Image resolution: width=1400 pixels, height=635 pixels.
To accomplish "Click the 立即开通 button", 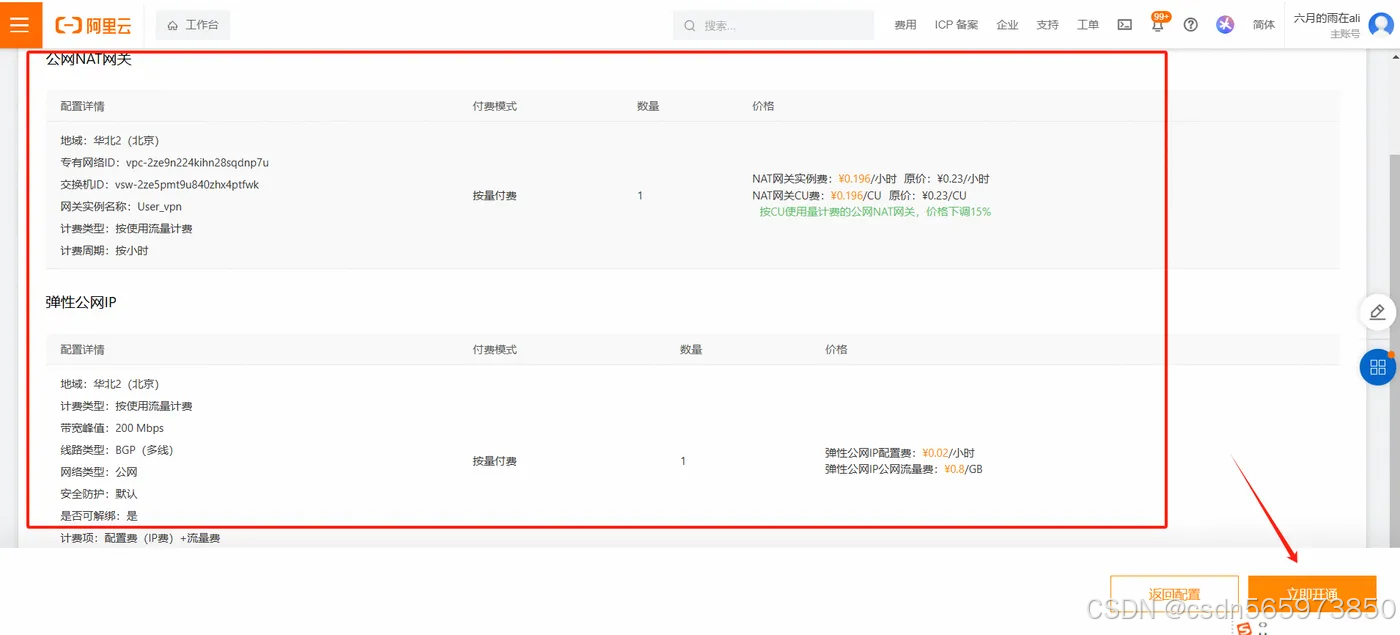I will [x=1312, y=594].
